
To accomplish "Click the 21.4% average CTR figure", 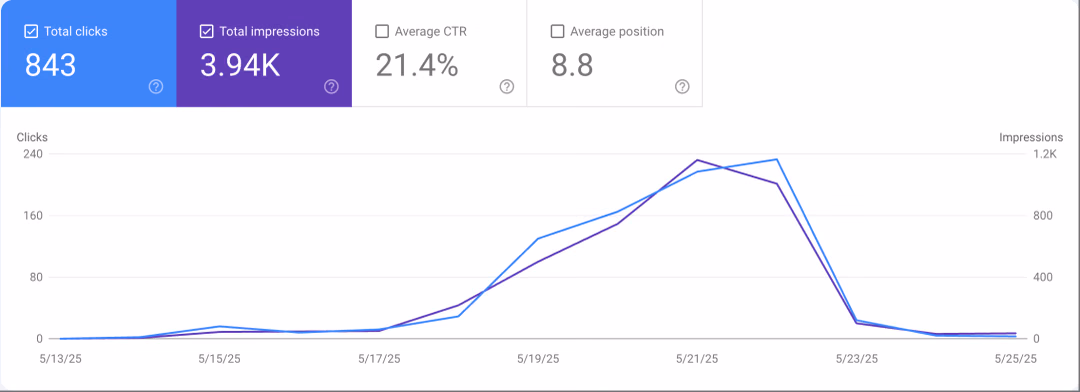I will click(x=417, y=65).
